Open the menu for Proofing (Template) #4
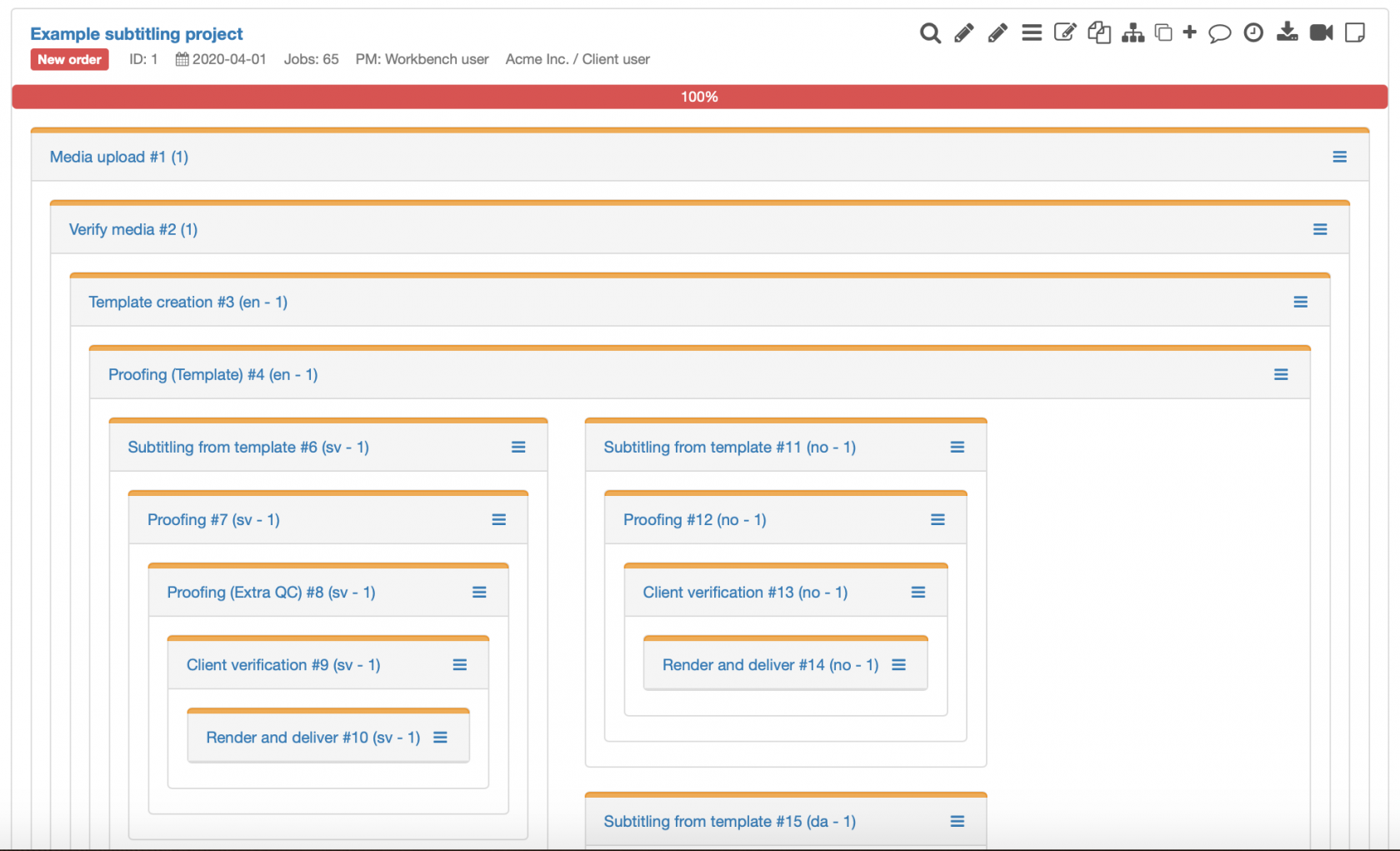 (1281, 374)
